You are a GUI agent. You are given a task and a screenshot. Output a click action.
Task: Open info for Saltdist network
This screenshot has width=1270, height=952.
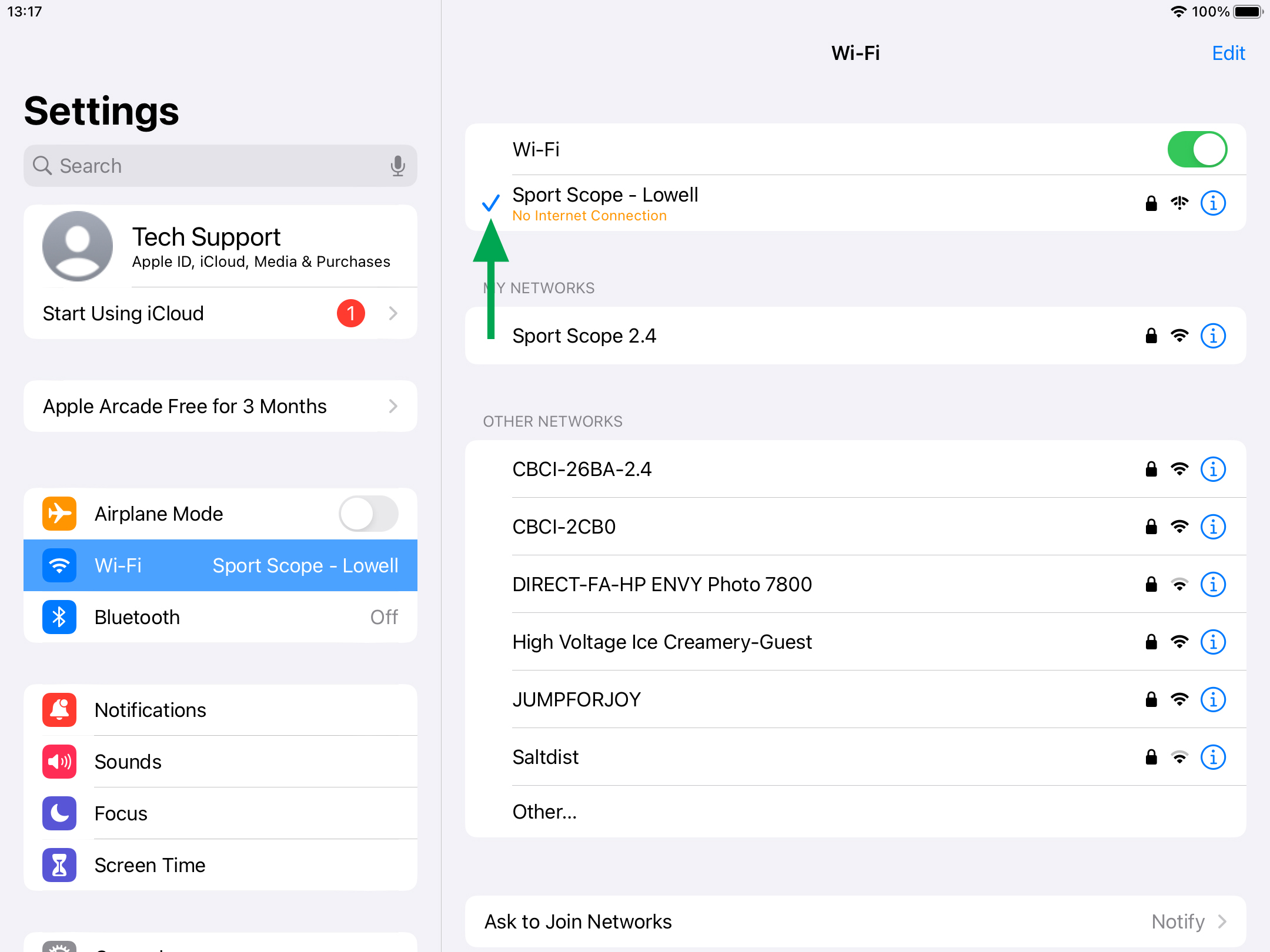tap(1213, 757)
